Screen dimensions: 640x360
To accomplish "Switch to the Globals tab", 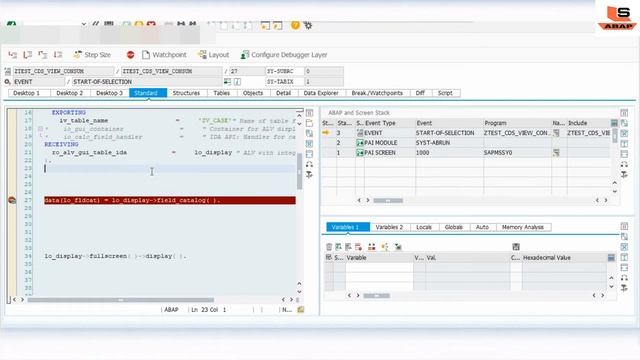I will [x=454, y=227].
